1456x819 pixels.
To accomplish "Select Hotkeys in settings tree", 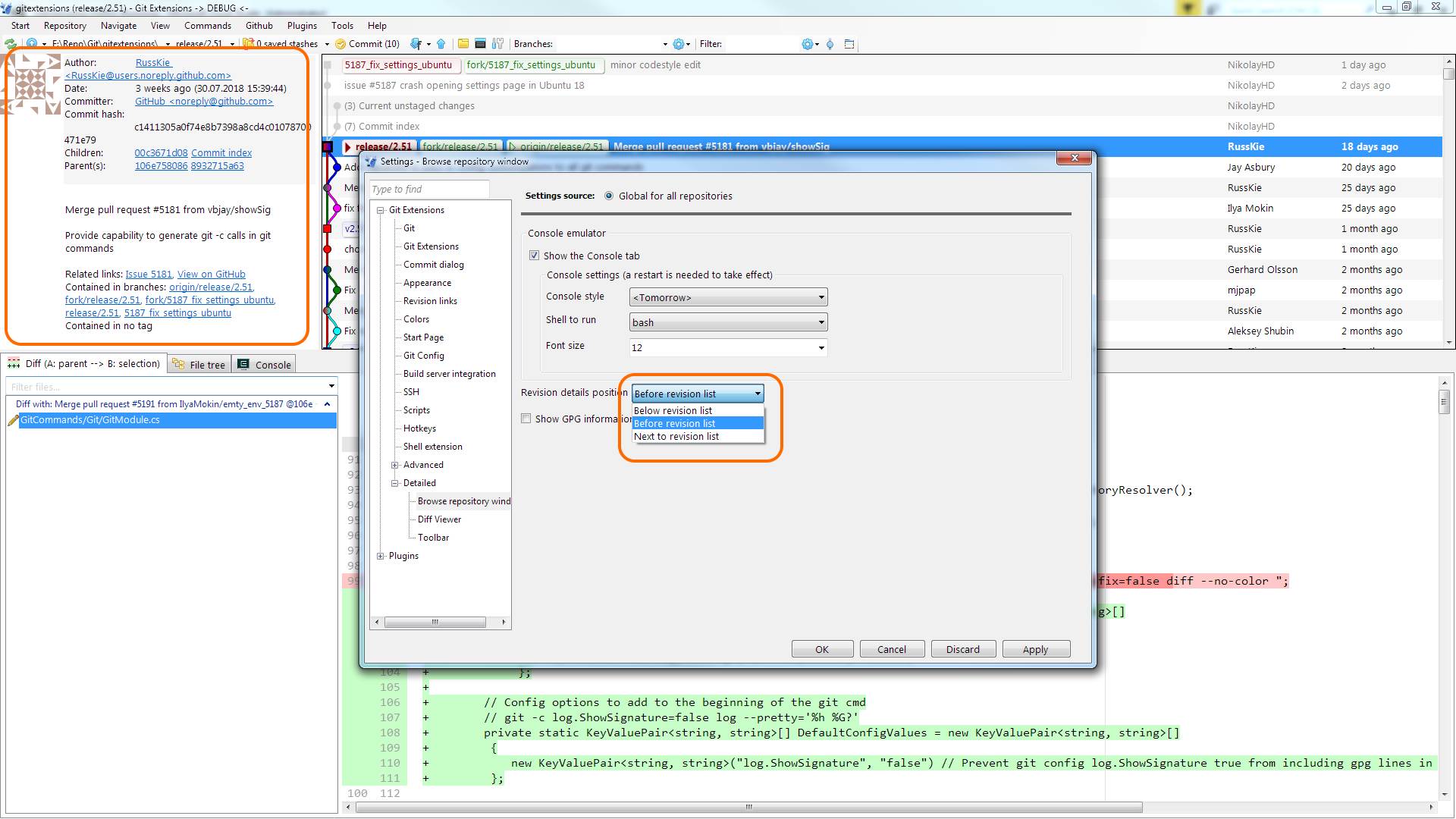I will pos(419,428).
